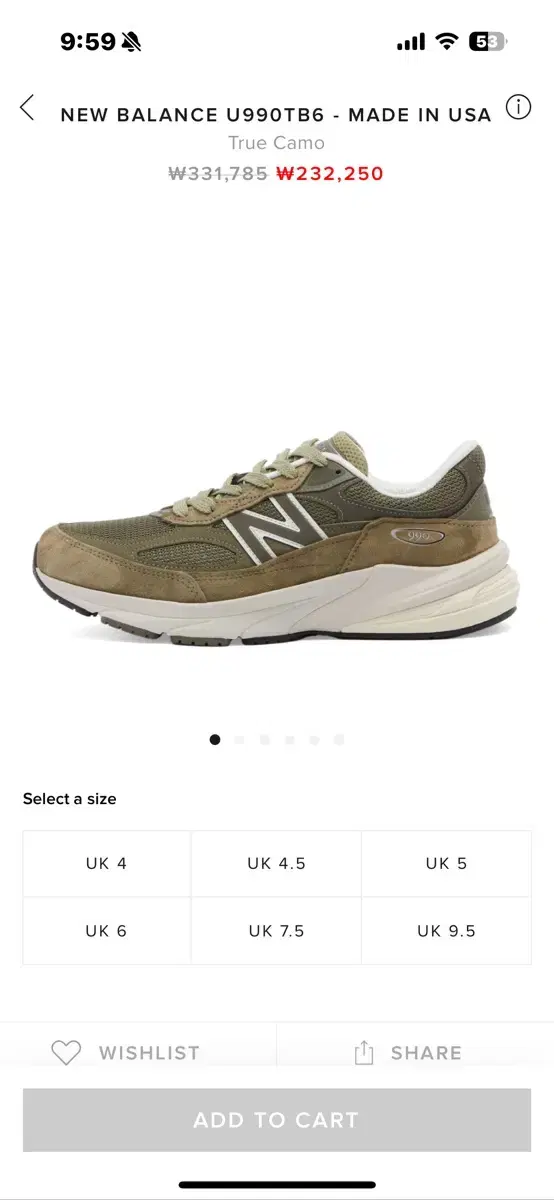Tap the wishlist heart icon
Screen dimensions: 554x1200
pyautogui.click(x=66, y=1052)
